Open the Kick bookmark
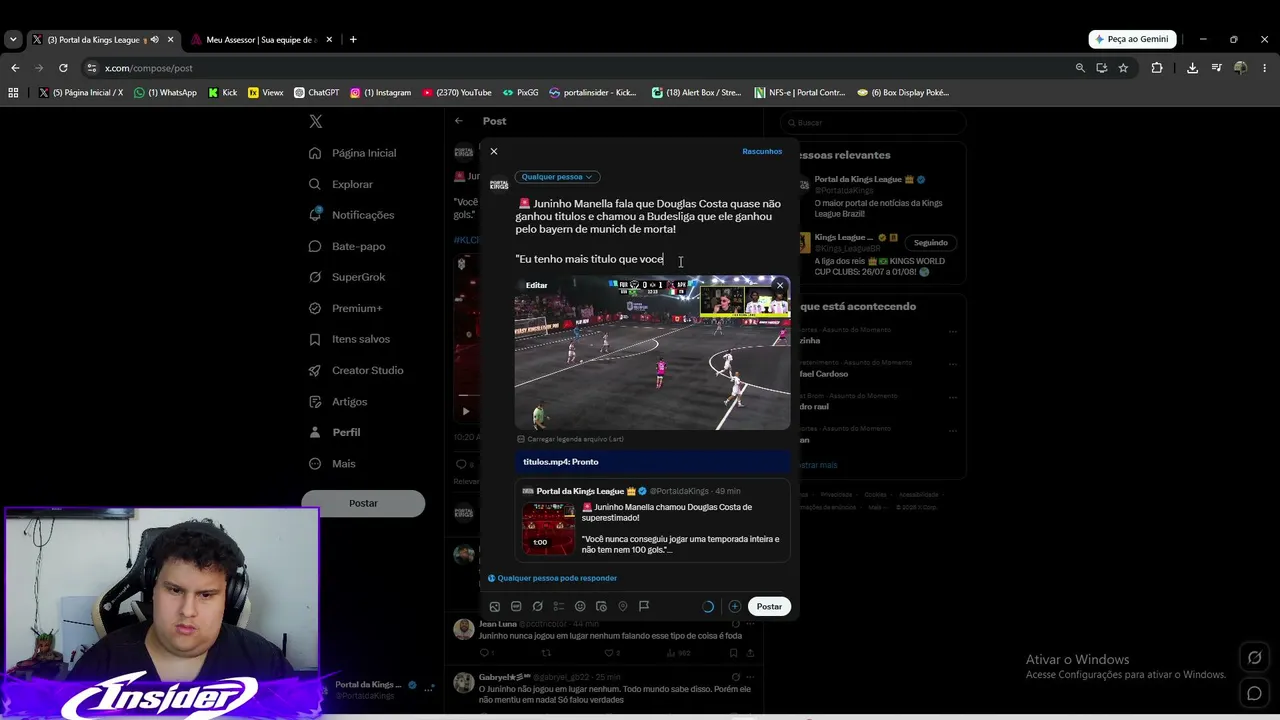This screenshot has width=1280, height=720. [223, 93]
